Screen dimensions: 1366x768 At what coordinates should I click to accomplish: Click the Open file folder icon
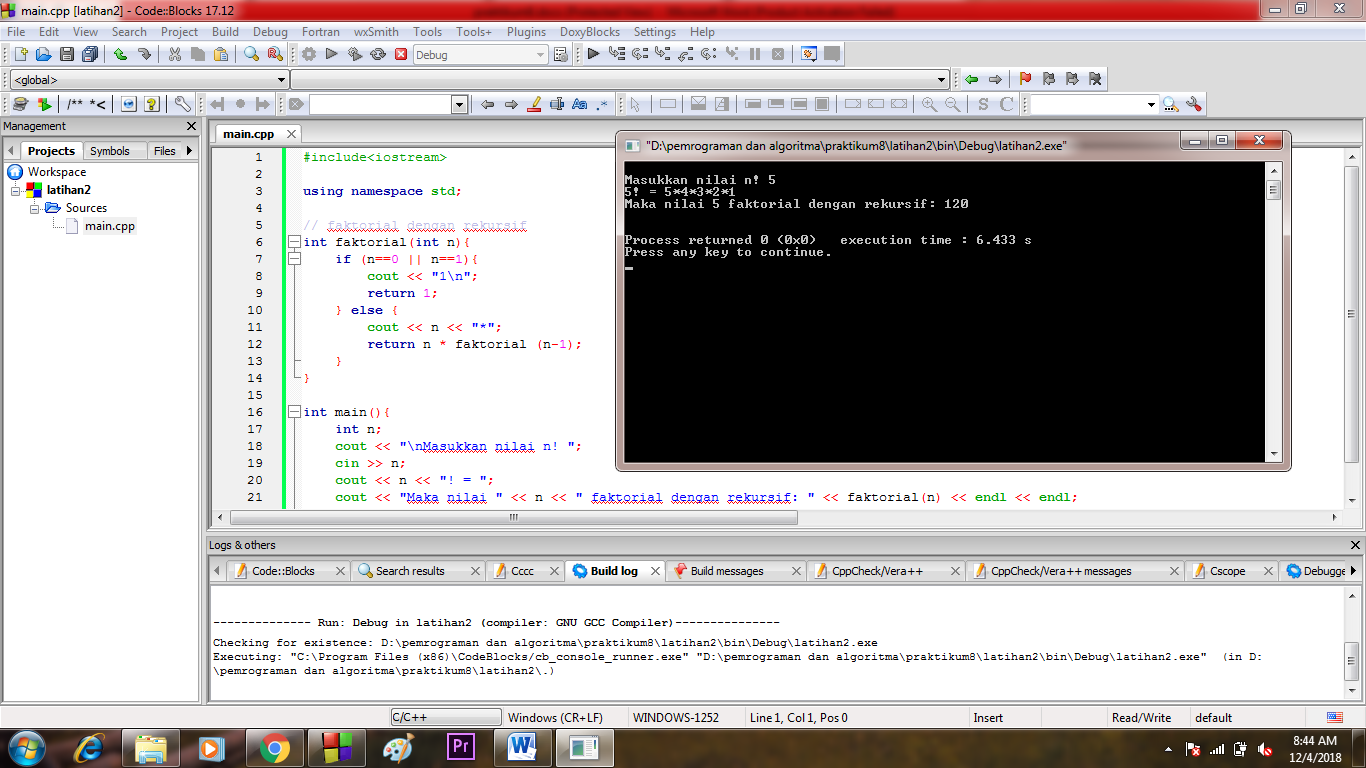43,54
